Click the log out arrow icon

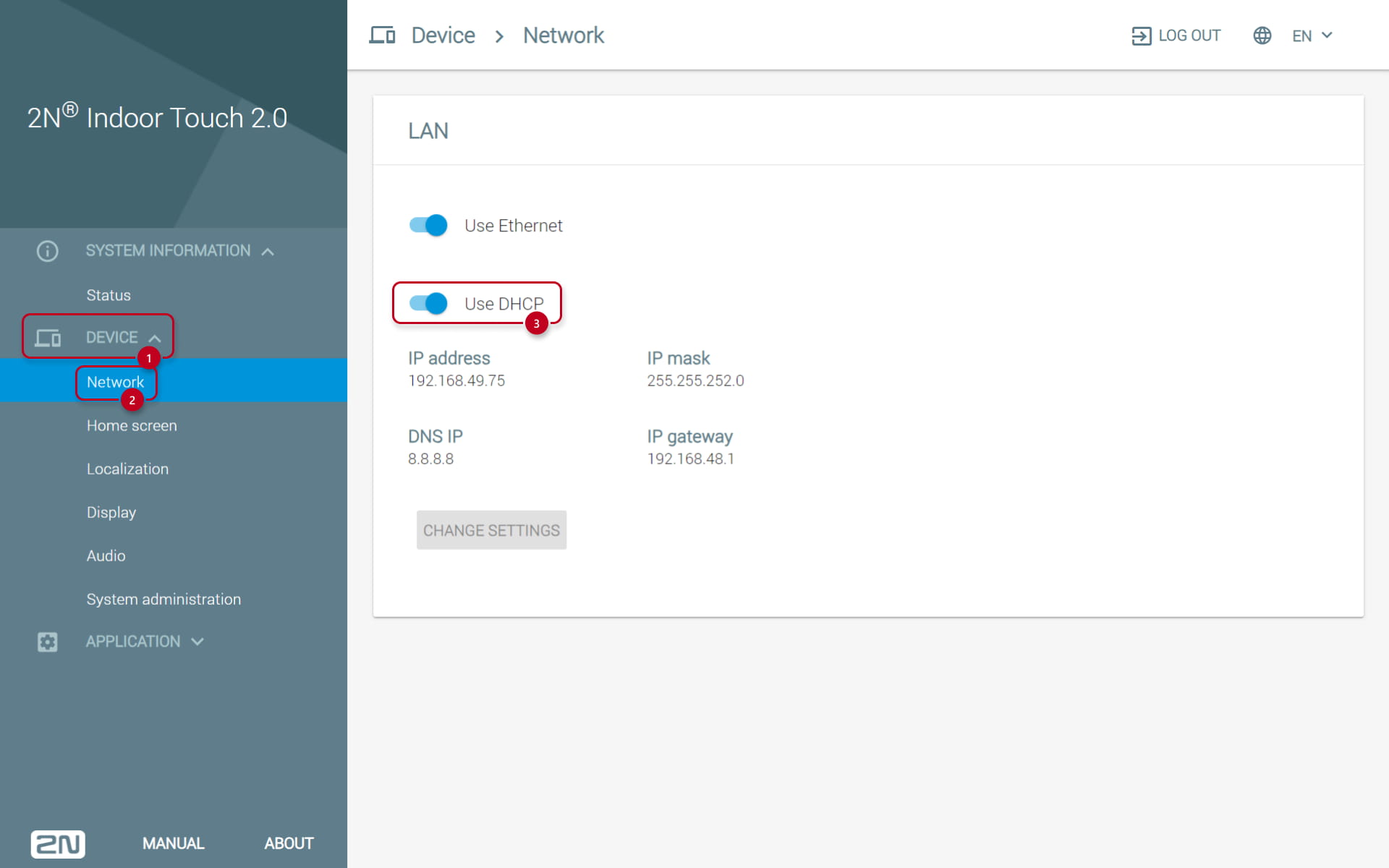point(1141,35)
